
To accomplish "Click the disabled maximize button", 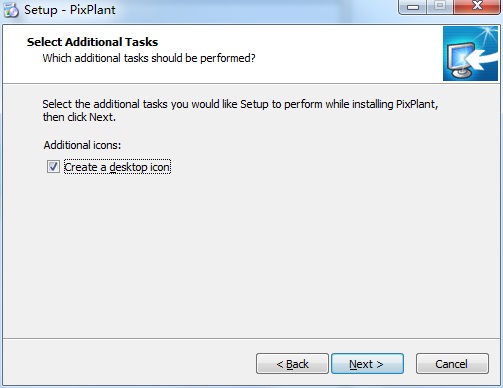I will [x=440, y=7].
